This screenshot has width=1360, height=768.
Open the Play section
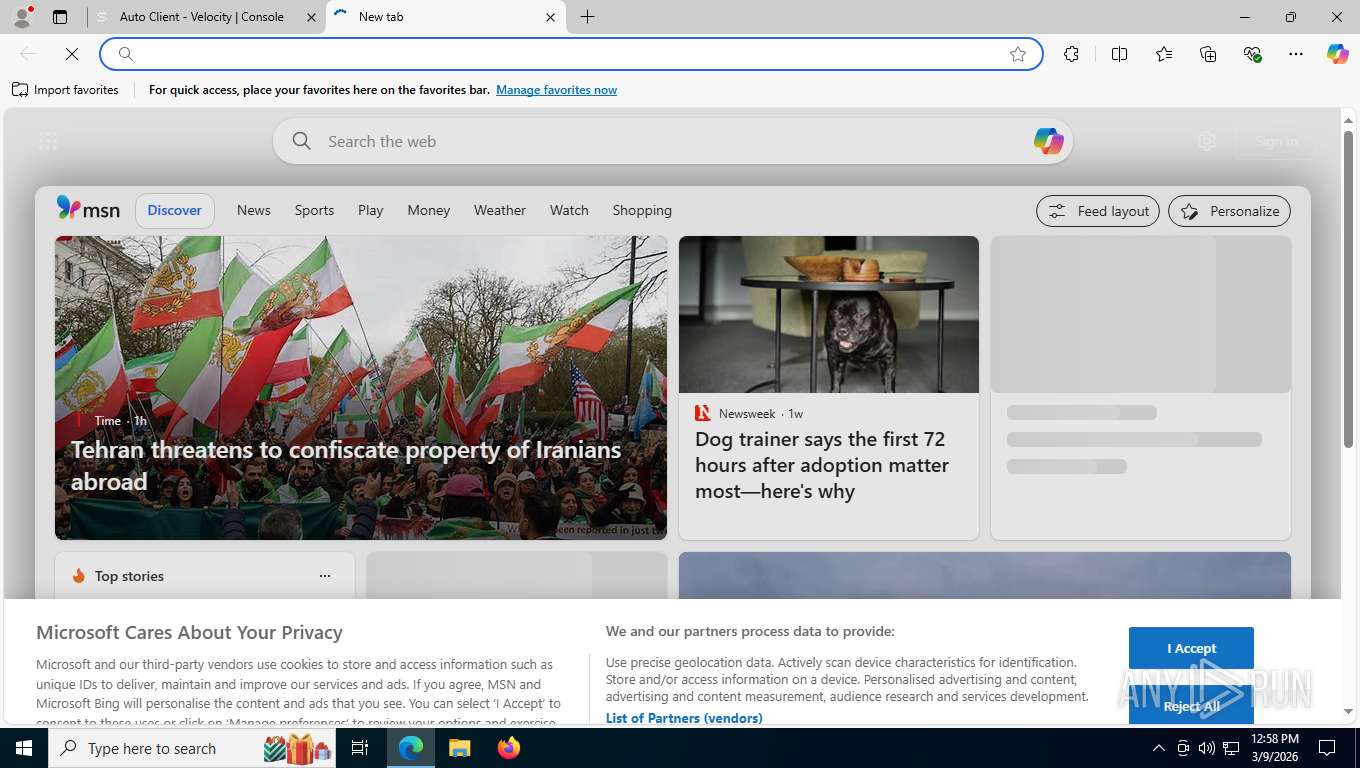pos(371,210)
